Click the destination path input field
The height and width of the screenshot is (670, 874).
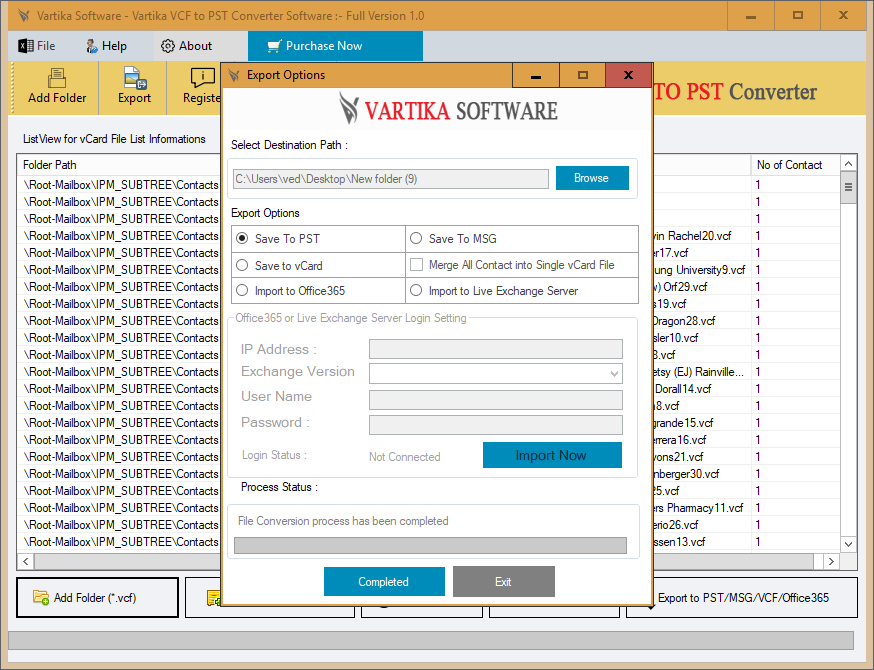391,179
